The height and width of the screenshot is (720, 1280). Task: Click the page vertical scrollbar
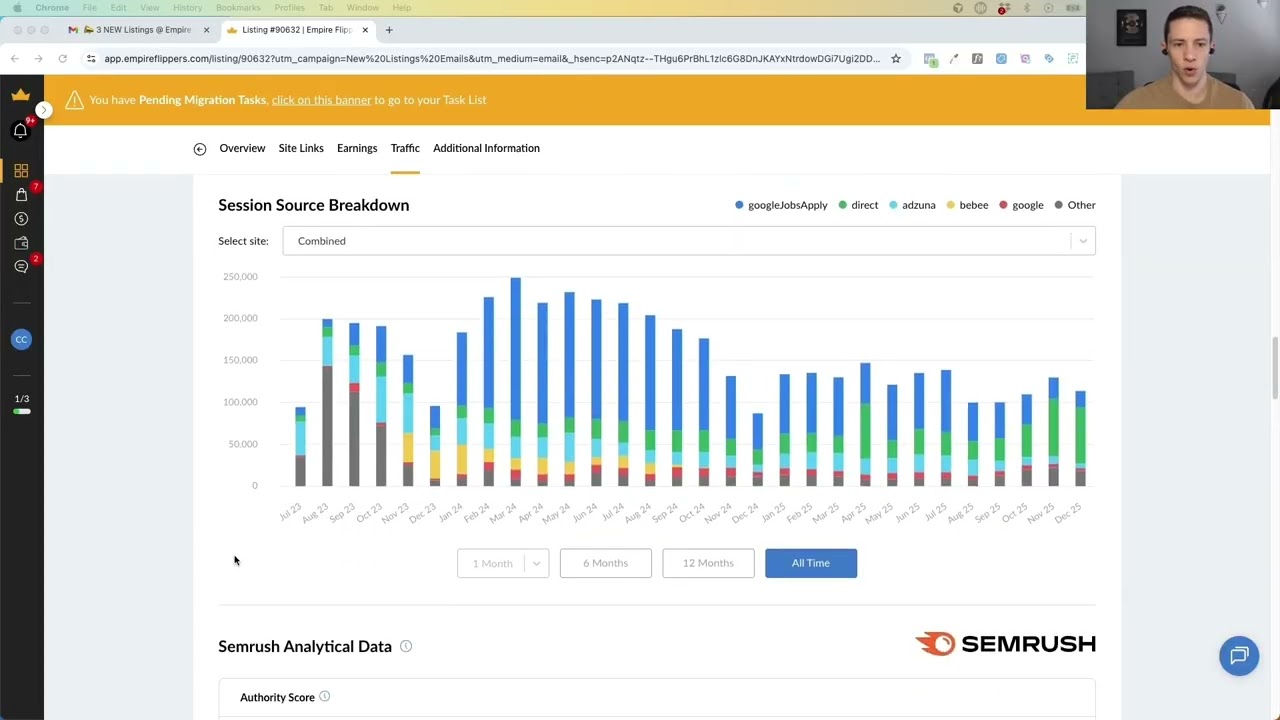[1275, 370]
